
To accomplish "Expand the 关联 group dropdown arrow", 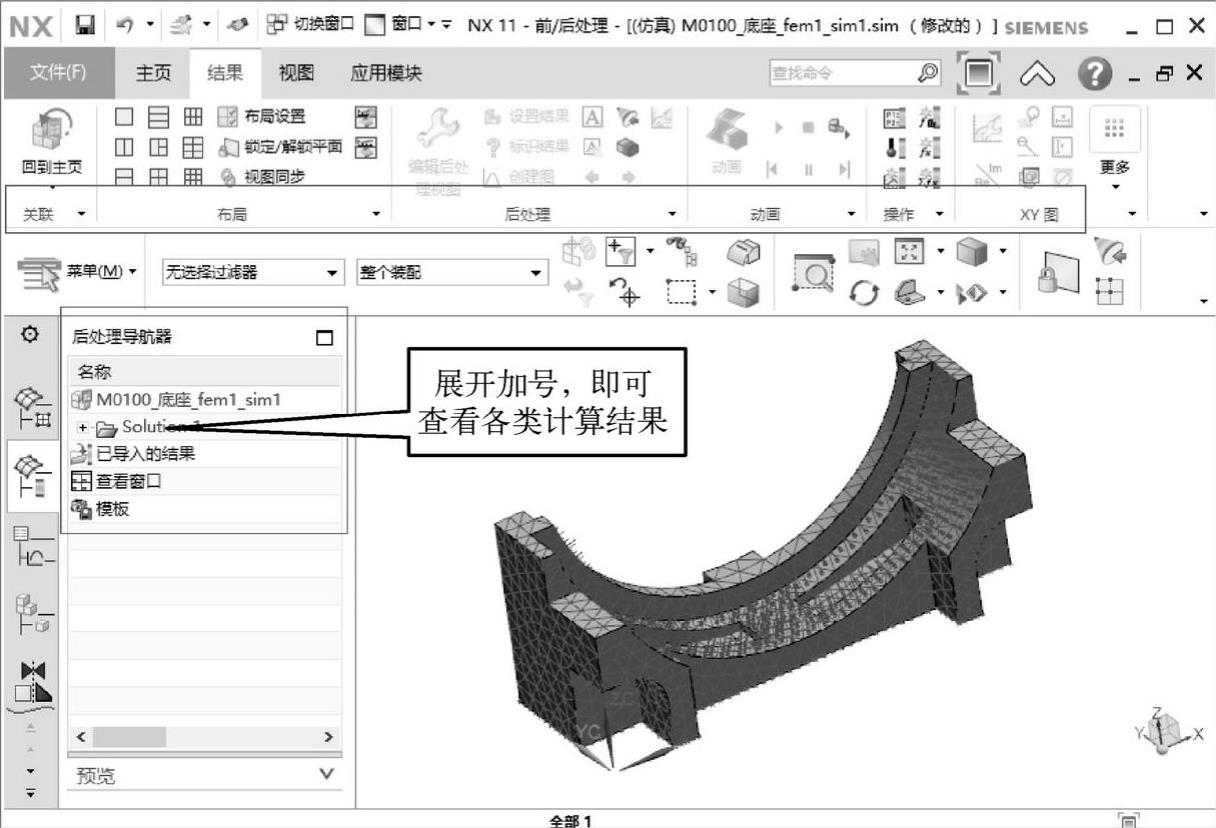I will click(x=82, y=213).
